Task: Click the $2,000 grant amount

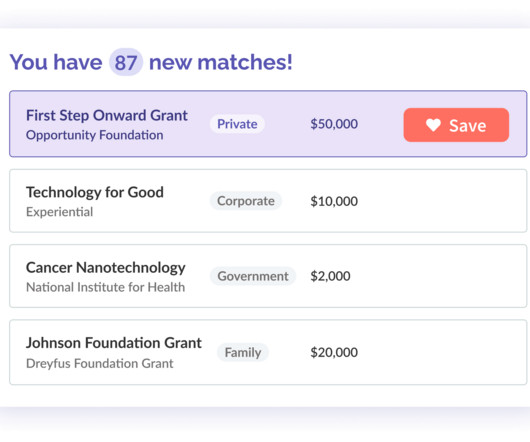Action: pos(330,276)
